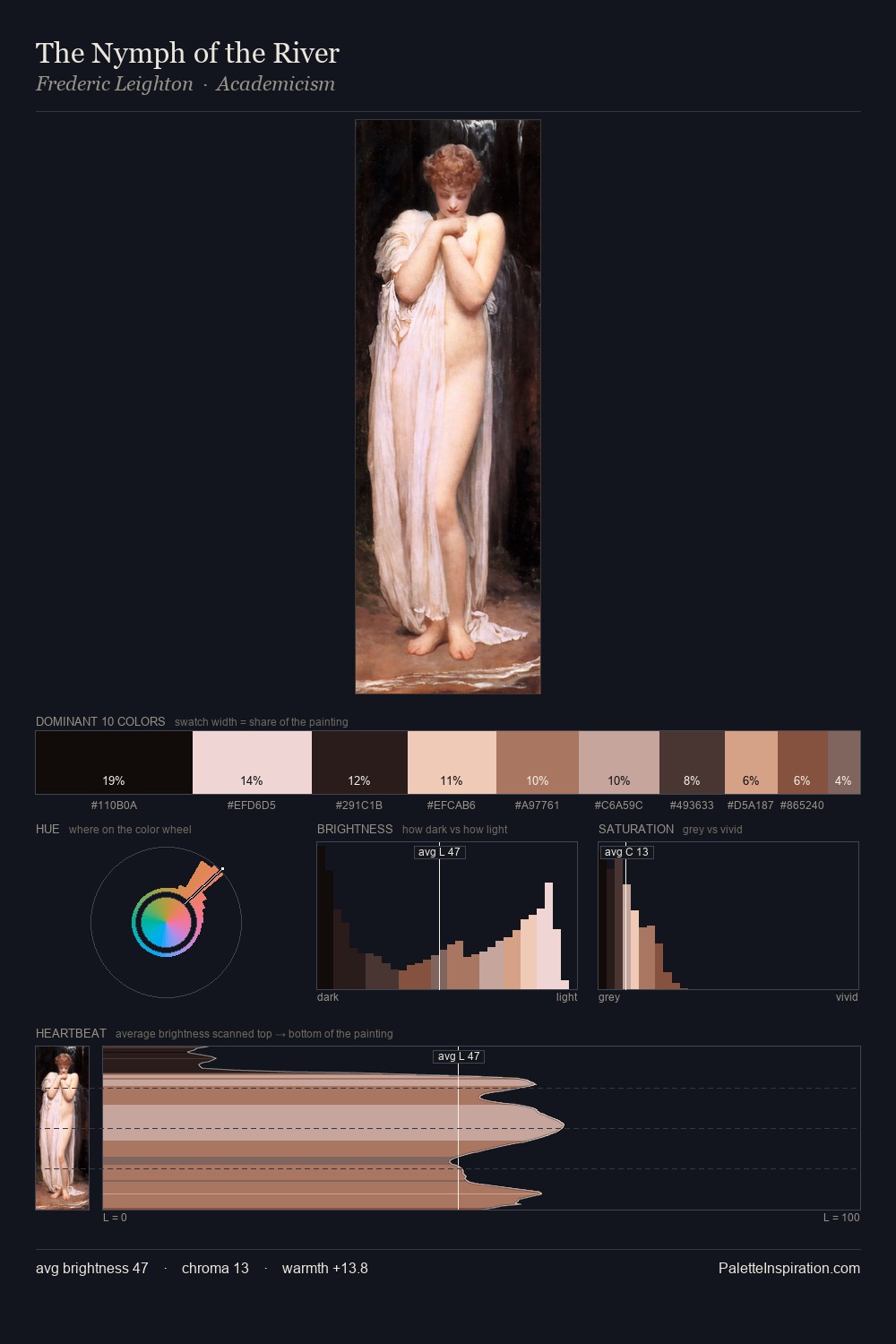Select the #D5A187 tan swatch

[x=751, y=762]
